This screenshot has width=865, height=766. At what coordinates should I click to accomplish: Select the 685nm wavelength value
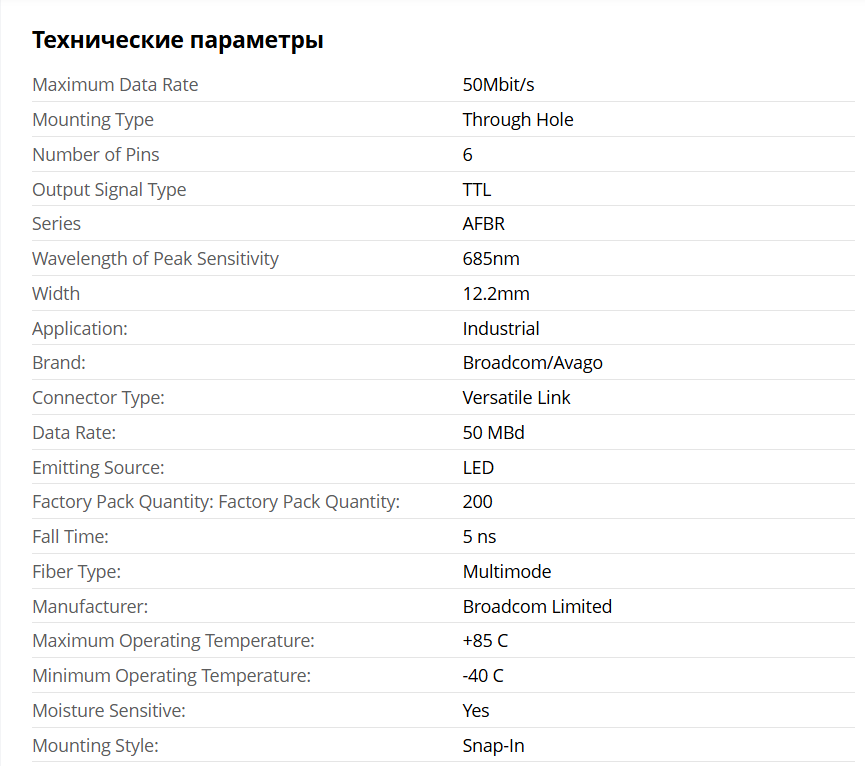490,259
